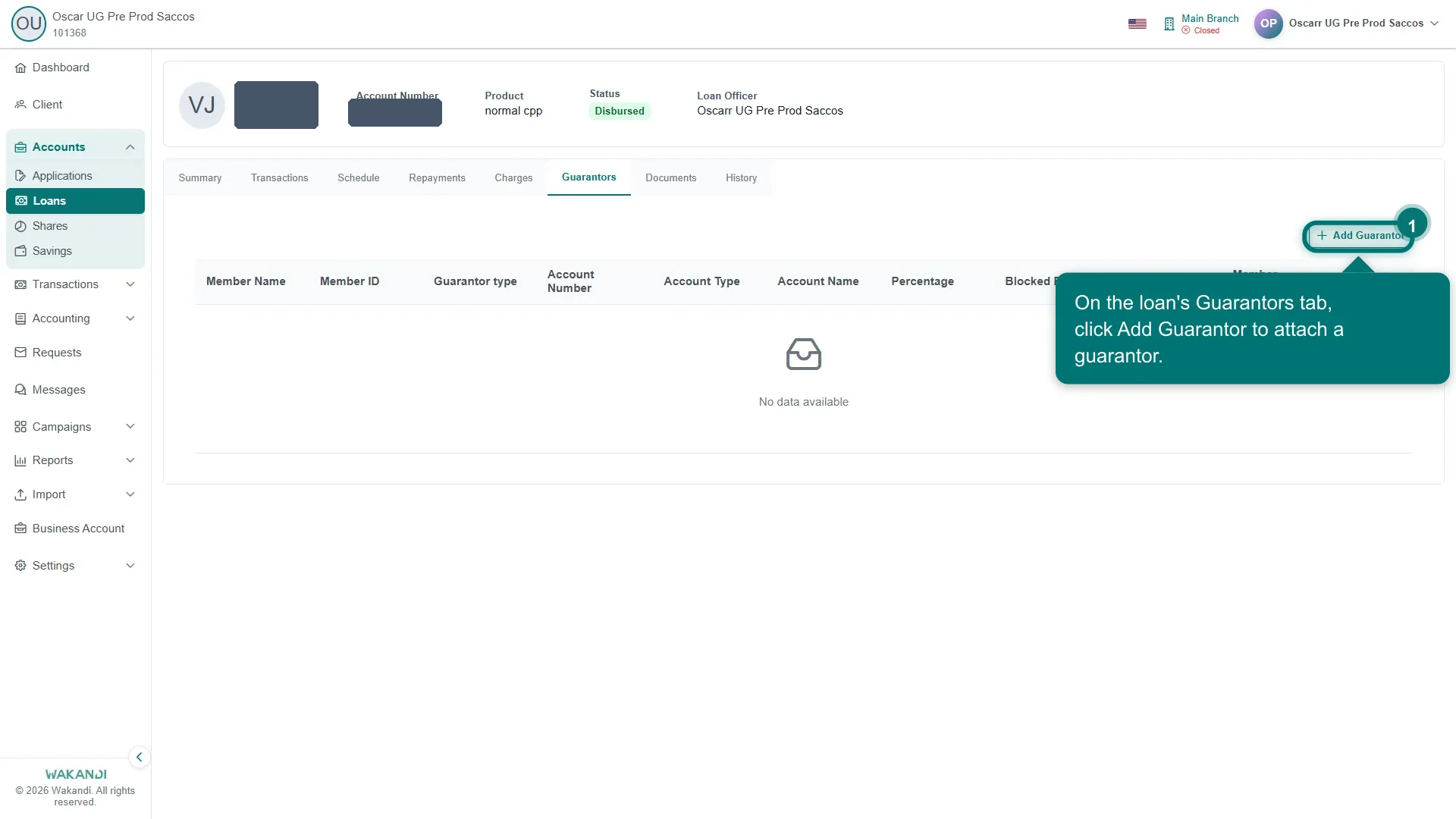Image resolution: width=1456 pixels, height=819 pixels.
Task: Click the Dashboard home icon
Action: tap(20, 67)
